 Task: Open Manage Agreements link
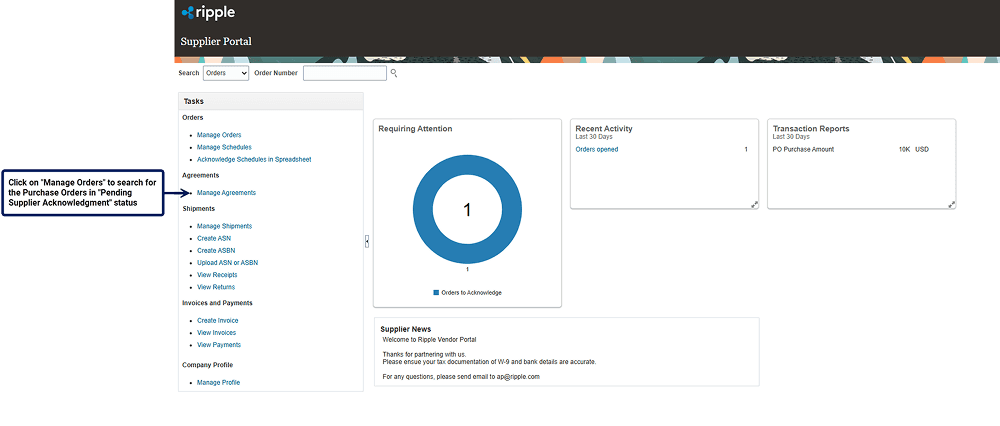click(x=226, y=193)
